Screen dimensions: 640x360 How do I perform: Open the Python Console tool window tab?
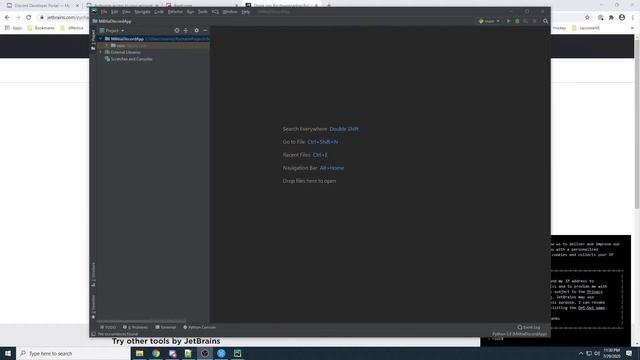[200, 327]
